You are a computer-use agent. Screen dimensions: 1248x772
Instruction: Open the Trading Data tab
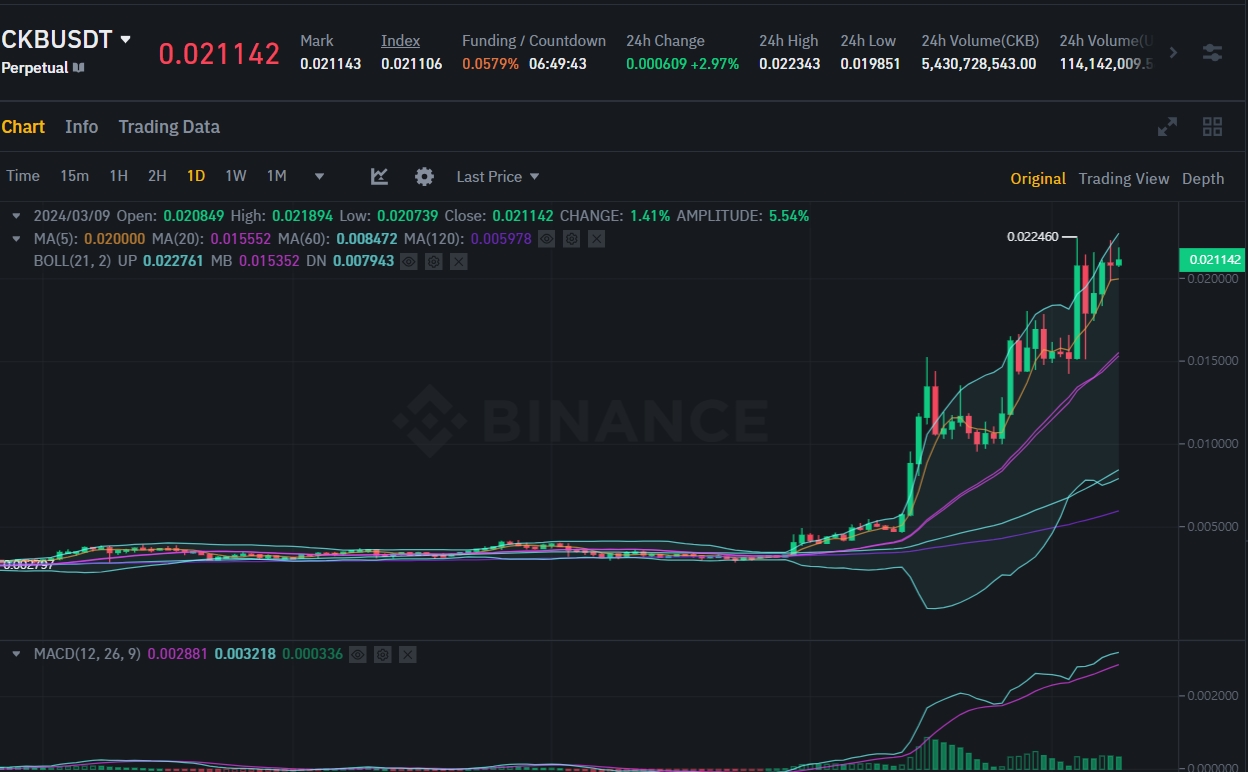coord(169,127)
